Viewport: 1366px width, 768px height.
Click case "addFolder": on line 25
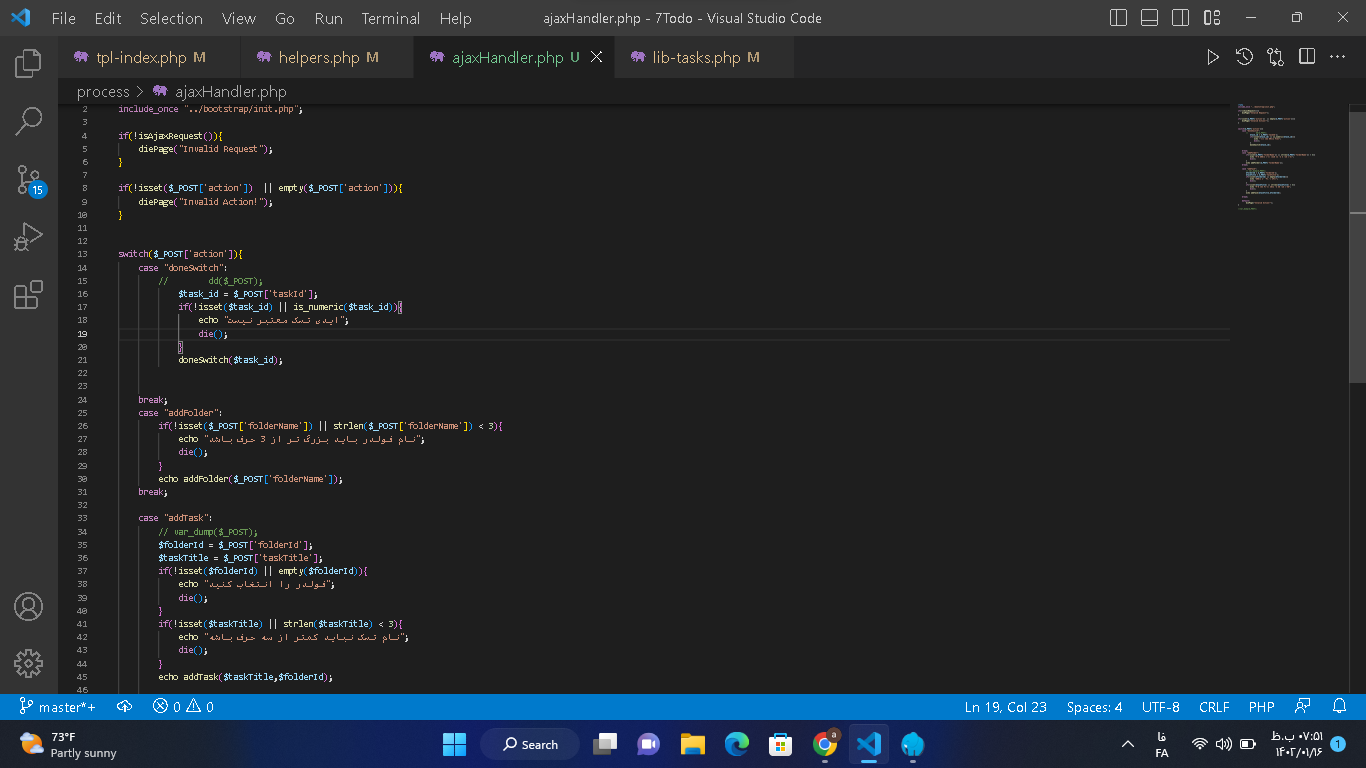pyautogui.click(x=180, y=413)
